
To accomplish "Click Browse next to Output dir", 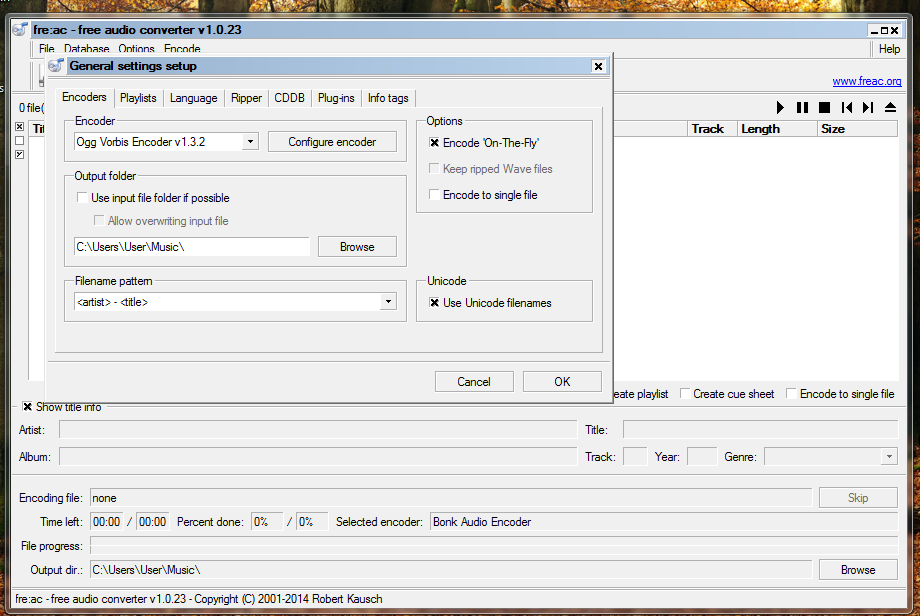I will pos(858,570).
